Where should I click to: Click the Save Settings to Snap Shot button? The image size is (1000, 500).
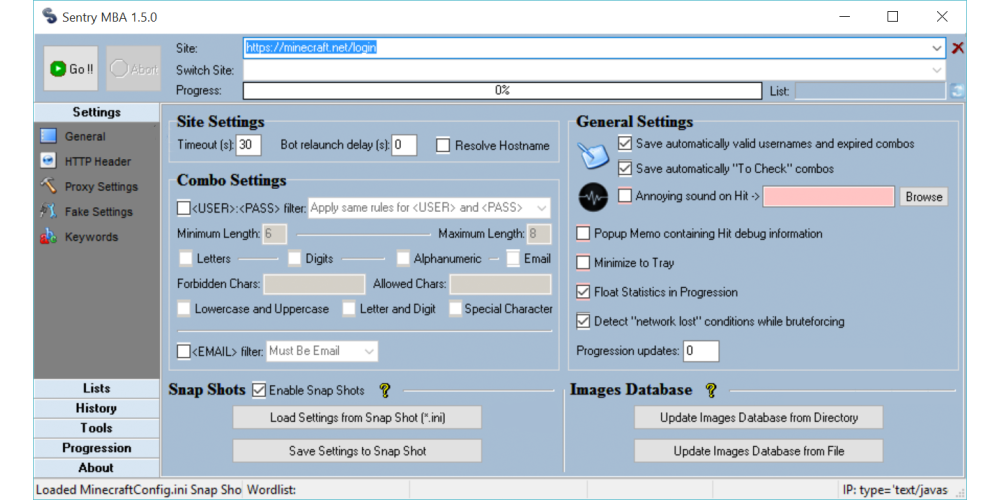(x=357, y=451)
